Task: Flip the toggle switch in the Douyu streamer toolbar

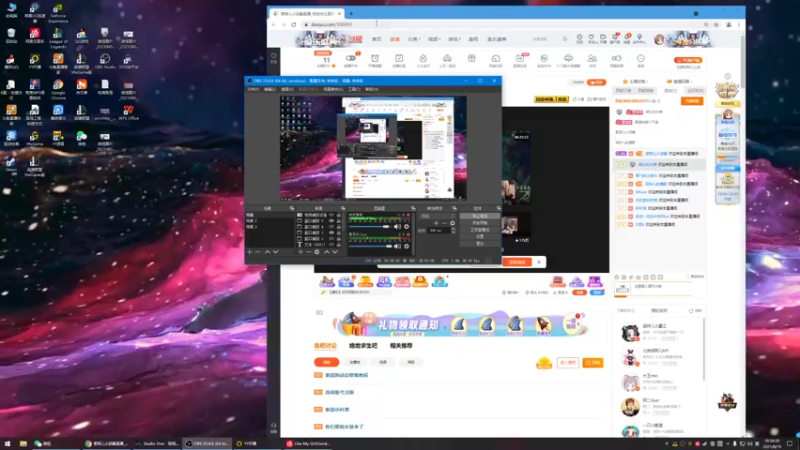Action: tap(351, 58)
